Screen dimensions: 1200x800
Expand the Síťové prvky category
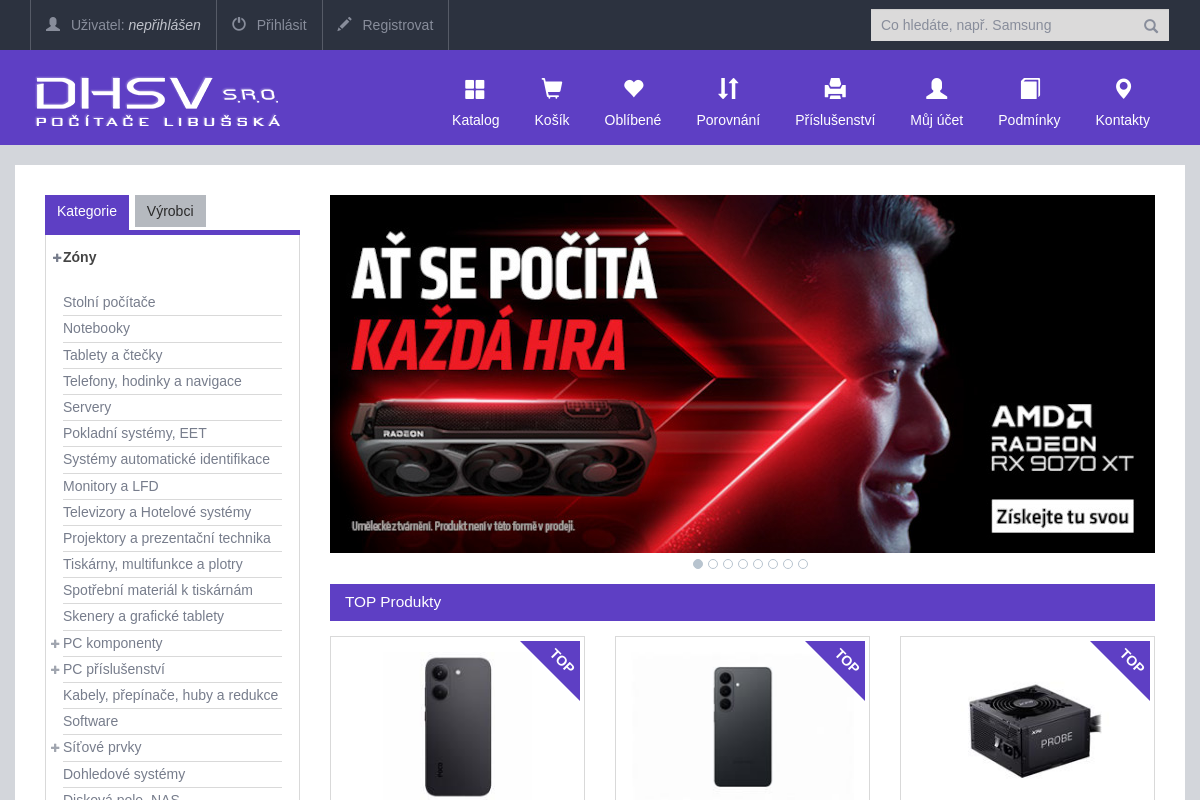[x=55, y=748]
